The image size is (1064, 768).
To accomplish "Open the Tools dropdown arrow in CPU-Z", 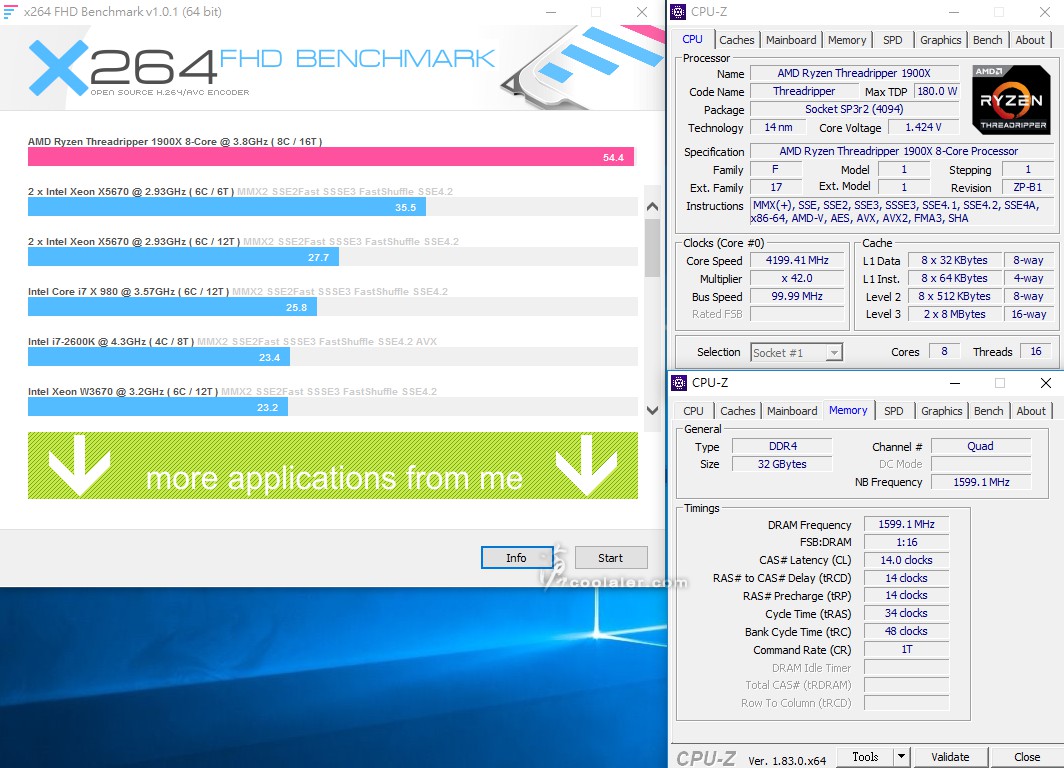I will pos(902,756).
